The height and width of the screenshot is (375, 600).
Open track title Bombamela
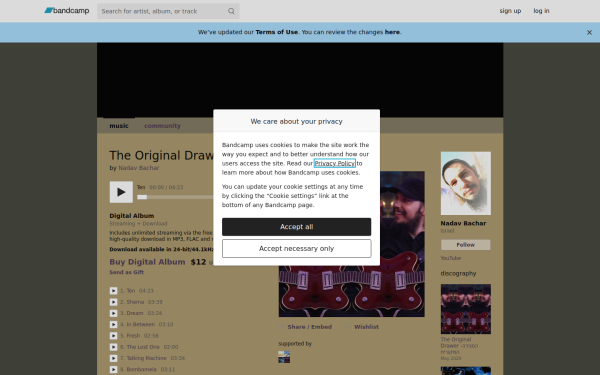pyautogui.click(x=142, y=369)
